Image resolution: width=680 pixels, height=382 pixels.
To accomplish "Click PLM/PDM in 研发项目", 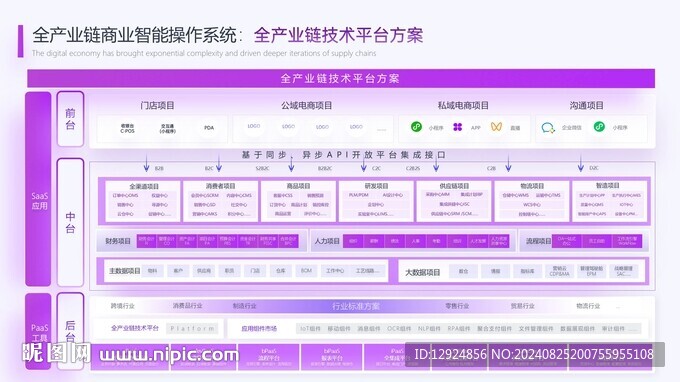I will [359, 195].
